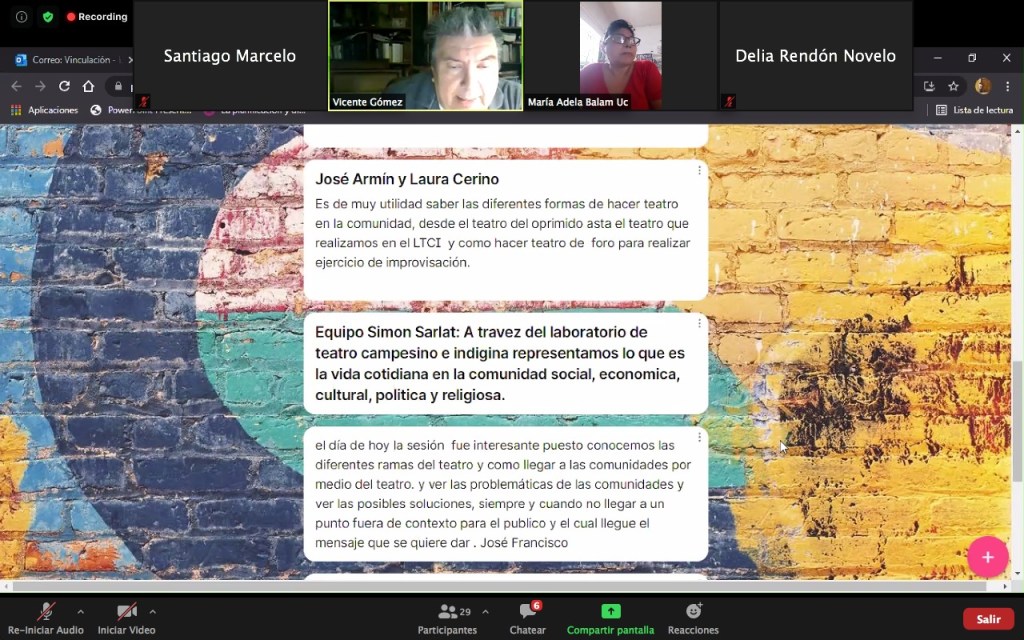1024x640 pixels.
Task: Expand the arrow beside Participantes
Action: 485,611
